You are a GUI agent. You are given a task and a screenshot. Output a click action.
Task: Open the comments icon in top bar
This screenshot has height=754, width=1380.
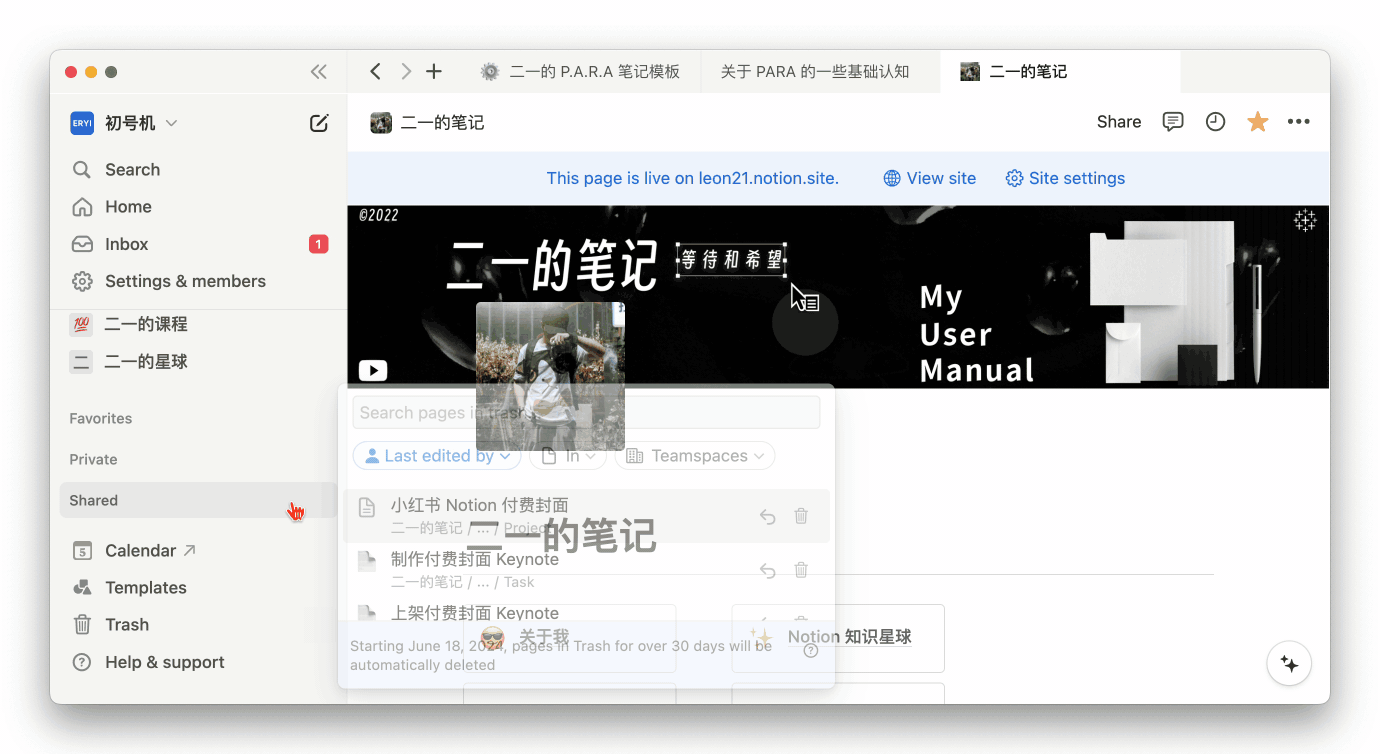[x=1173, y=122]
